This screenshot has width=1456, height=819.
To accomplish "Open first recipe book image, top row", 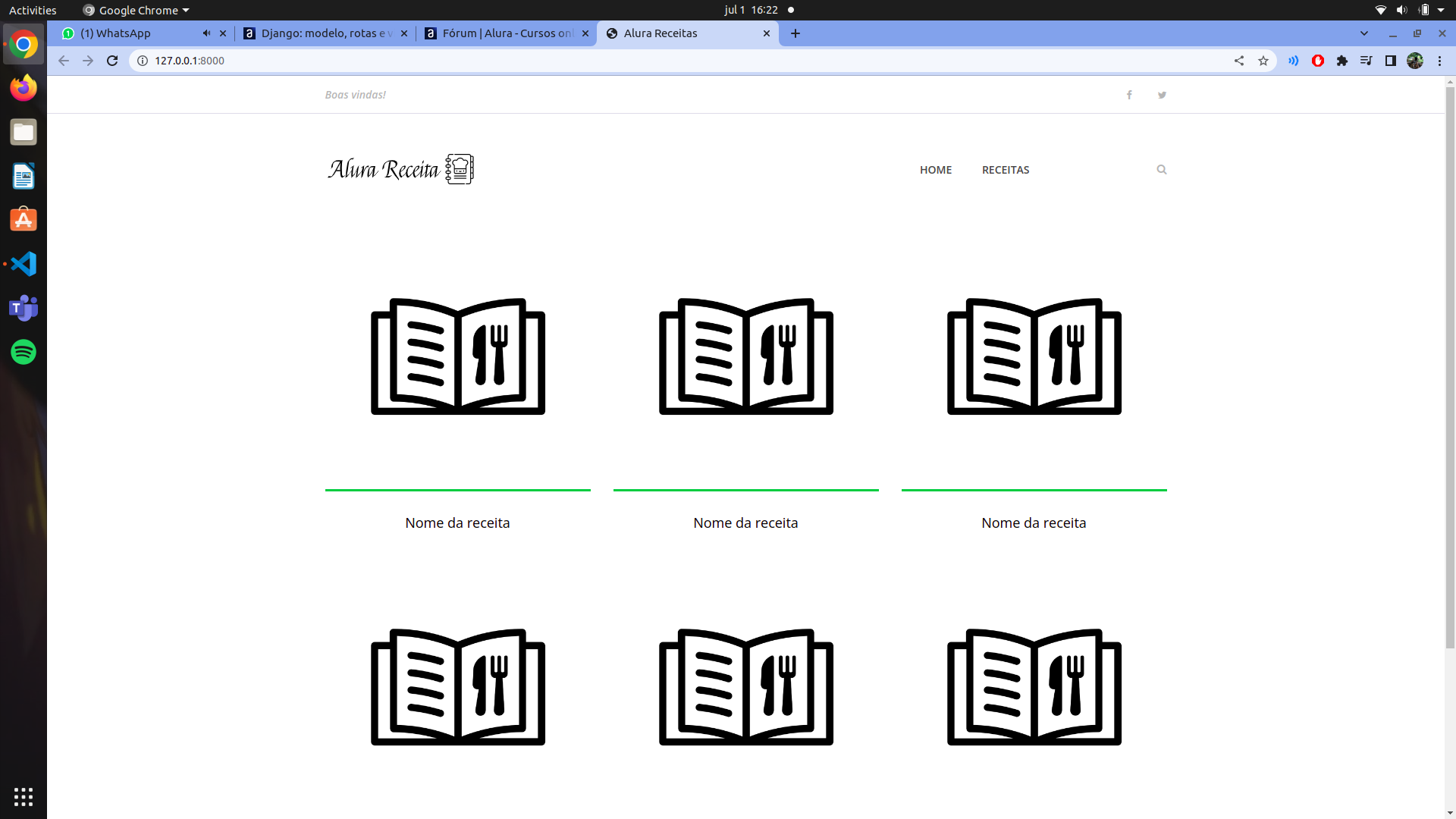I will [x=458, y=356].
